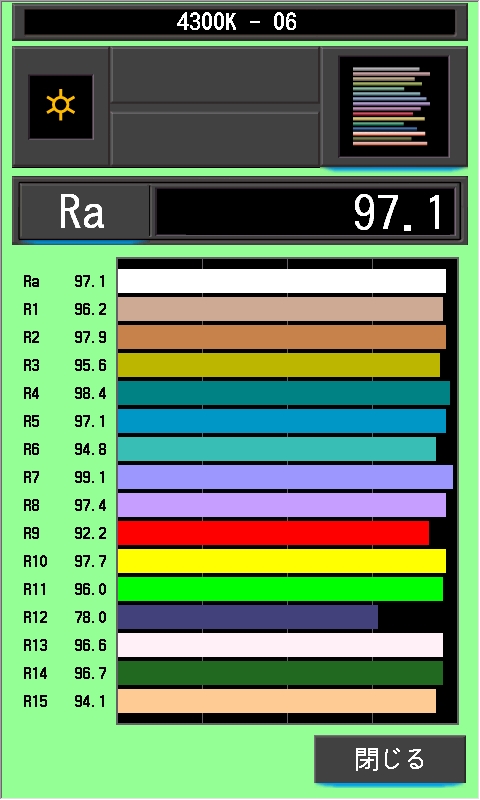This screenshot has width=480, height=800.
Task: Select the R11 label in the list
Action: pos(35,589)
